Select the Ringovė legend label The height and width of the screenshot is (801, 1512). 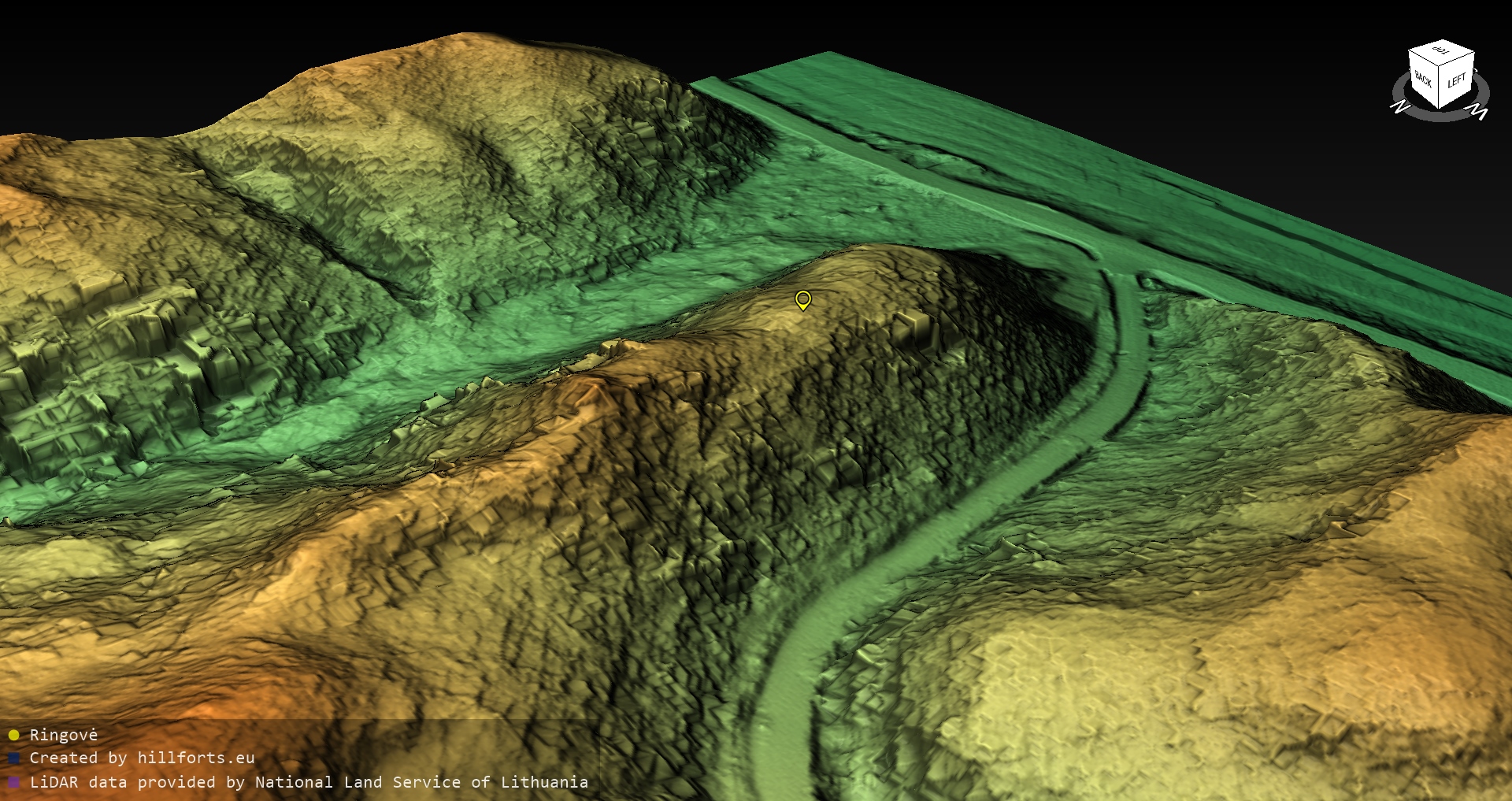[63, 735]
